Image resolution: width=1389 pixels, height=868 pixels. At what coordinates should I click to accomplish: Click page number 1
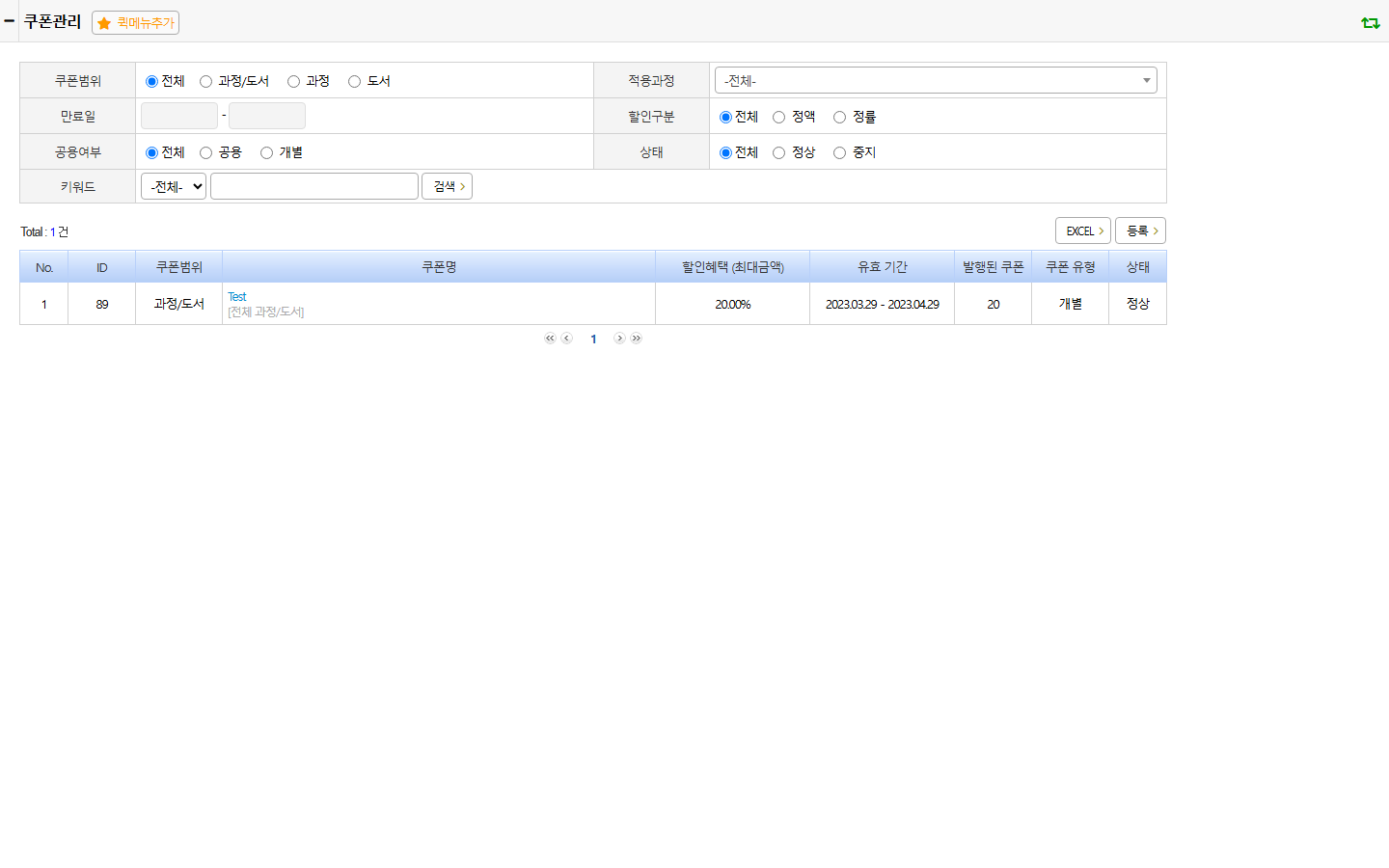pyautogui.click(x=593, y=339)
